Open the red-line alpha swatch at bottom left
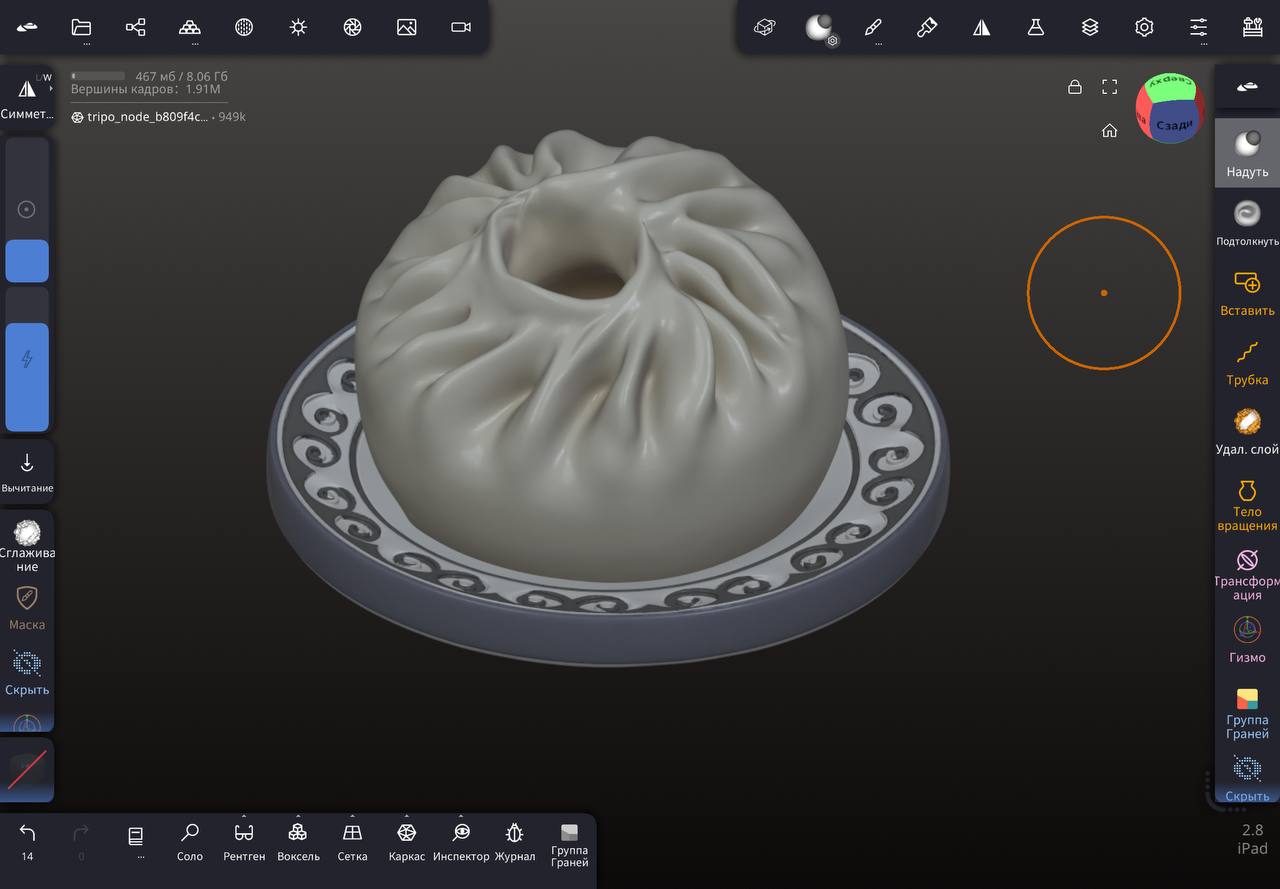The width and height of the screenshot is (1280, 889). point(27,769)
